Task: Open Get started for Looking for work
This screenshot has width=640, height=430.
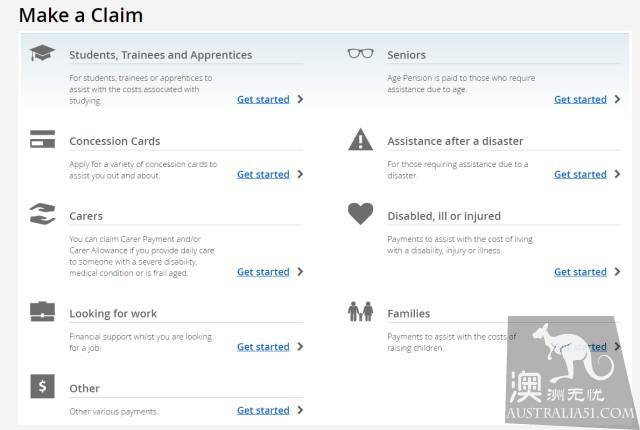Action: tap(263, 347)
